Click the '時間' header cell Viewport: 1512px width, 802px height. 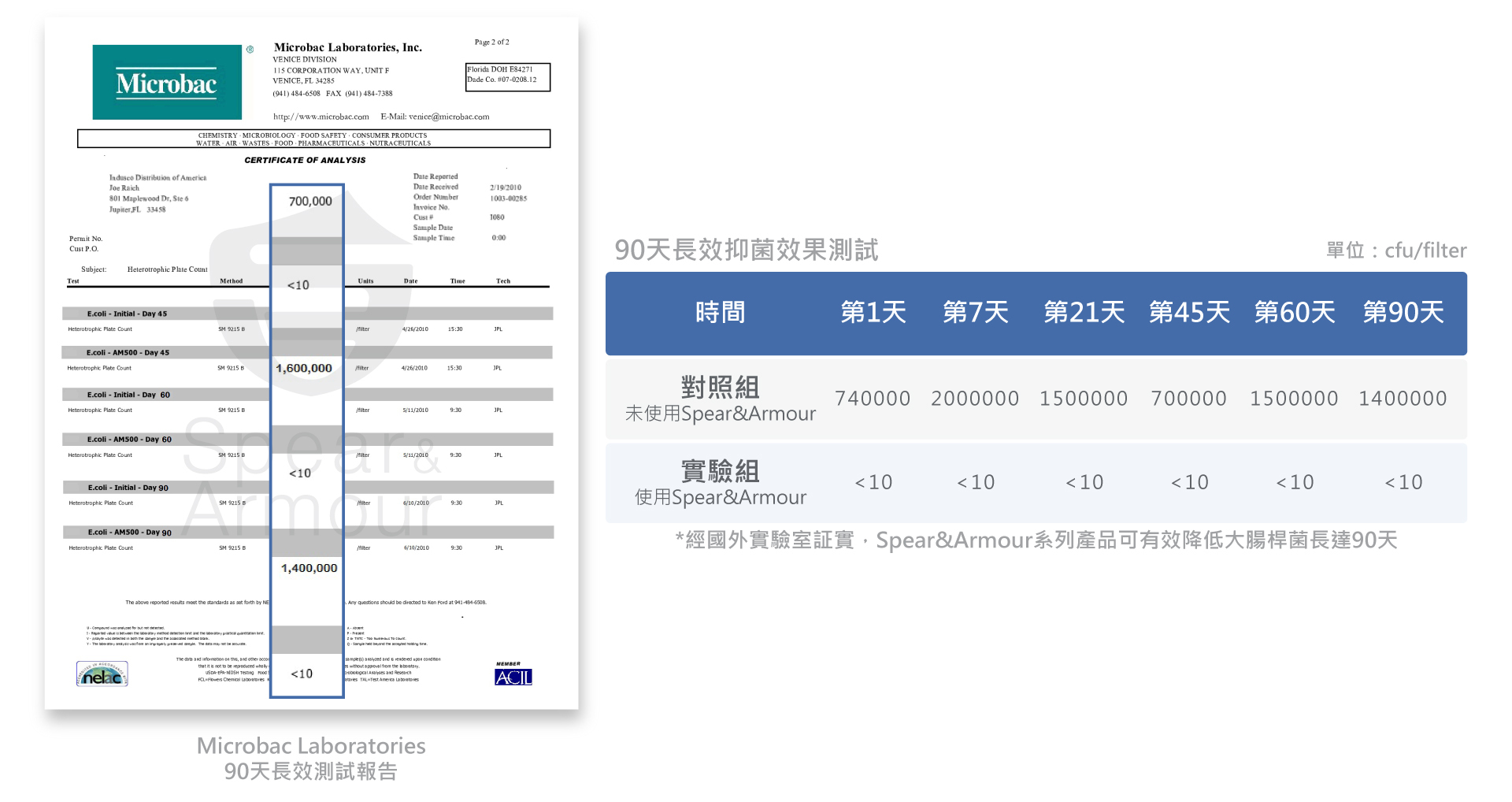[x=720, y=313]
